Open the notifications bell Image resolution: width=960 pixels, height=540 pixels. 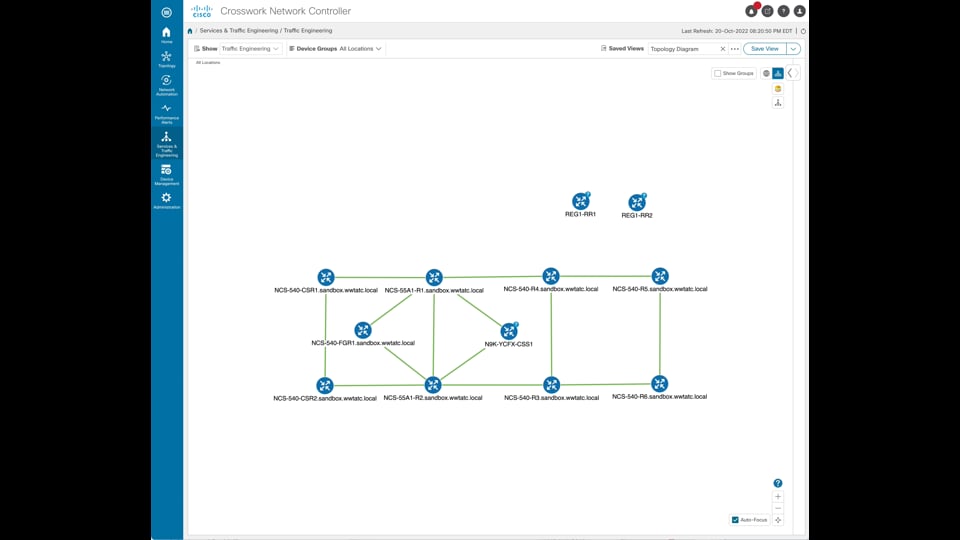751,11
